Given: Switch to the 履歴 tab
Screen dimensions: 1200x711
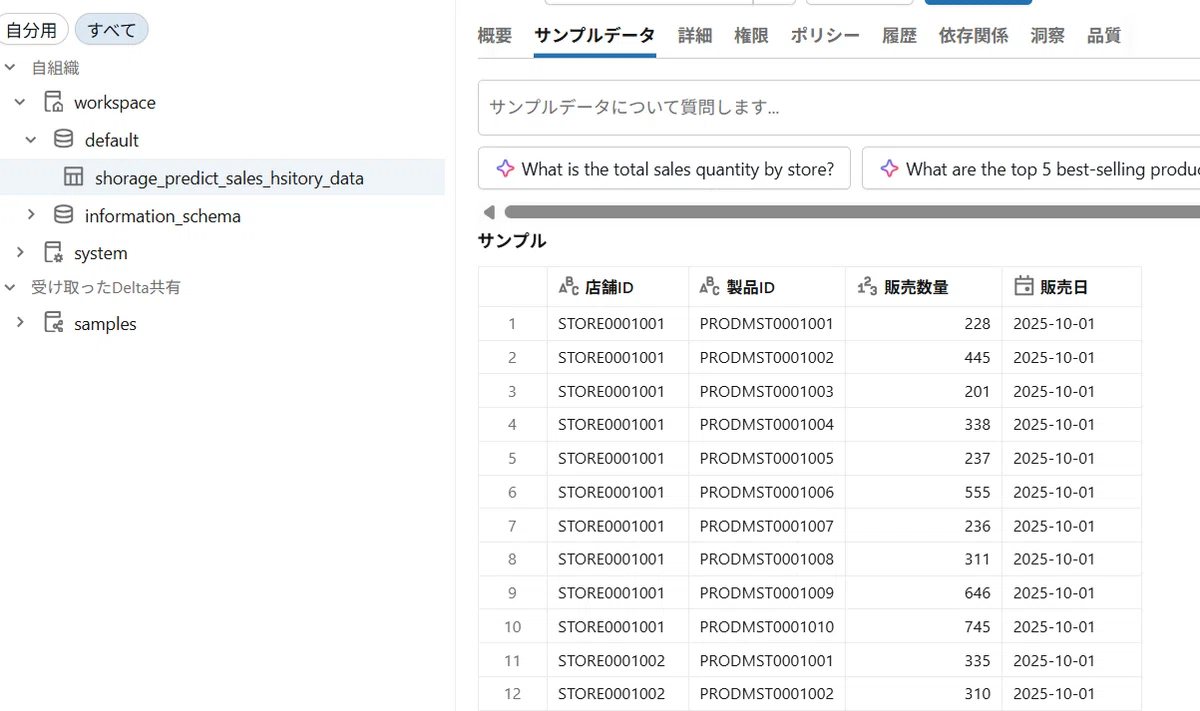Looking at the screenshot, I should [899, 36].
